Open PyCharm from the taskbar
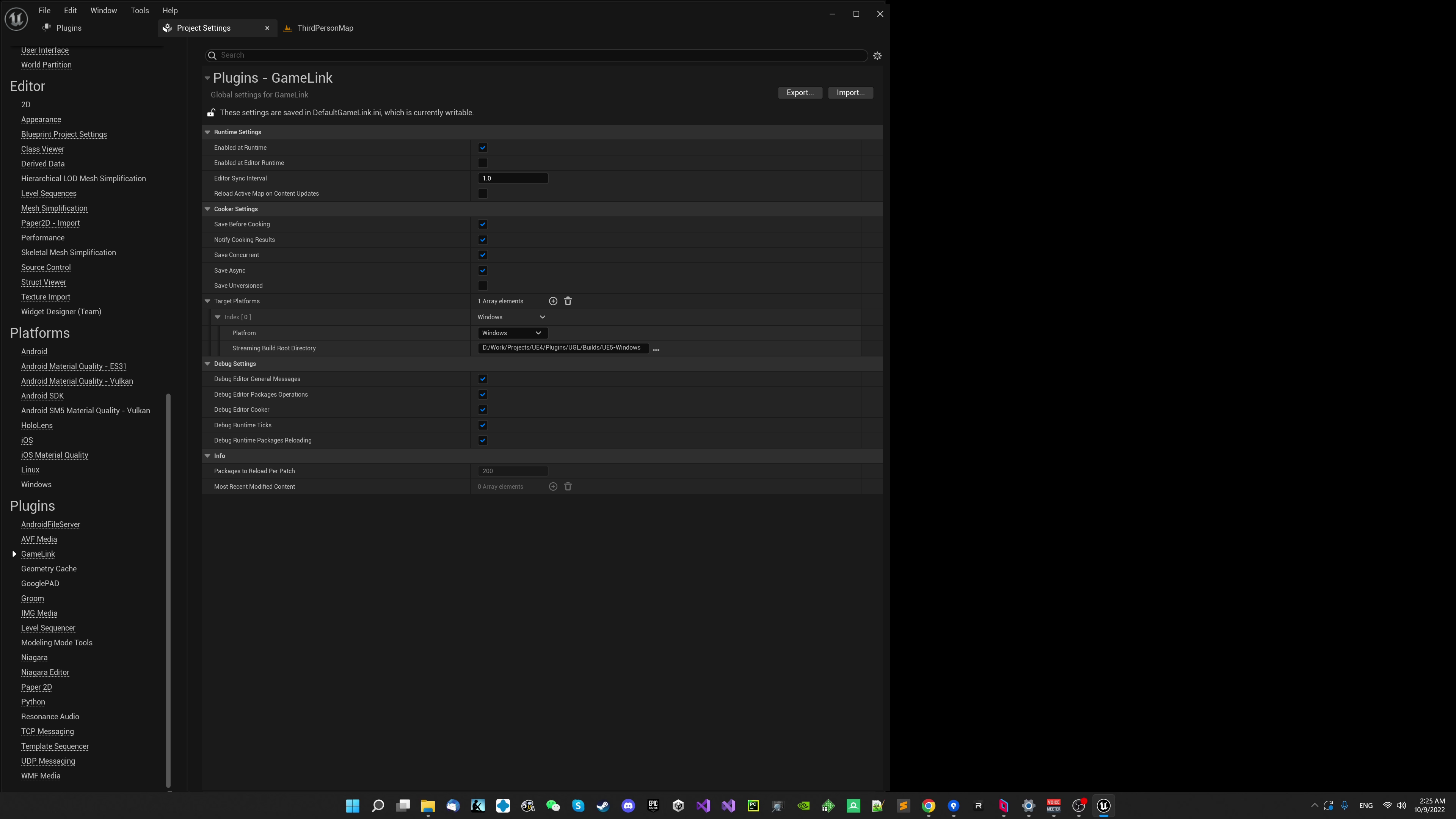This screenshot has width=1456, height=819. (x=753, y=805)
